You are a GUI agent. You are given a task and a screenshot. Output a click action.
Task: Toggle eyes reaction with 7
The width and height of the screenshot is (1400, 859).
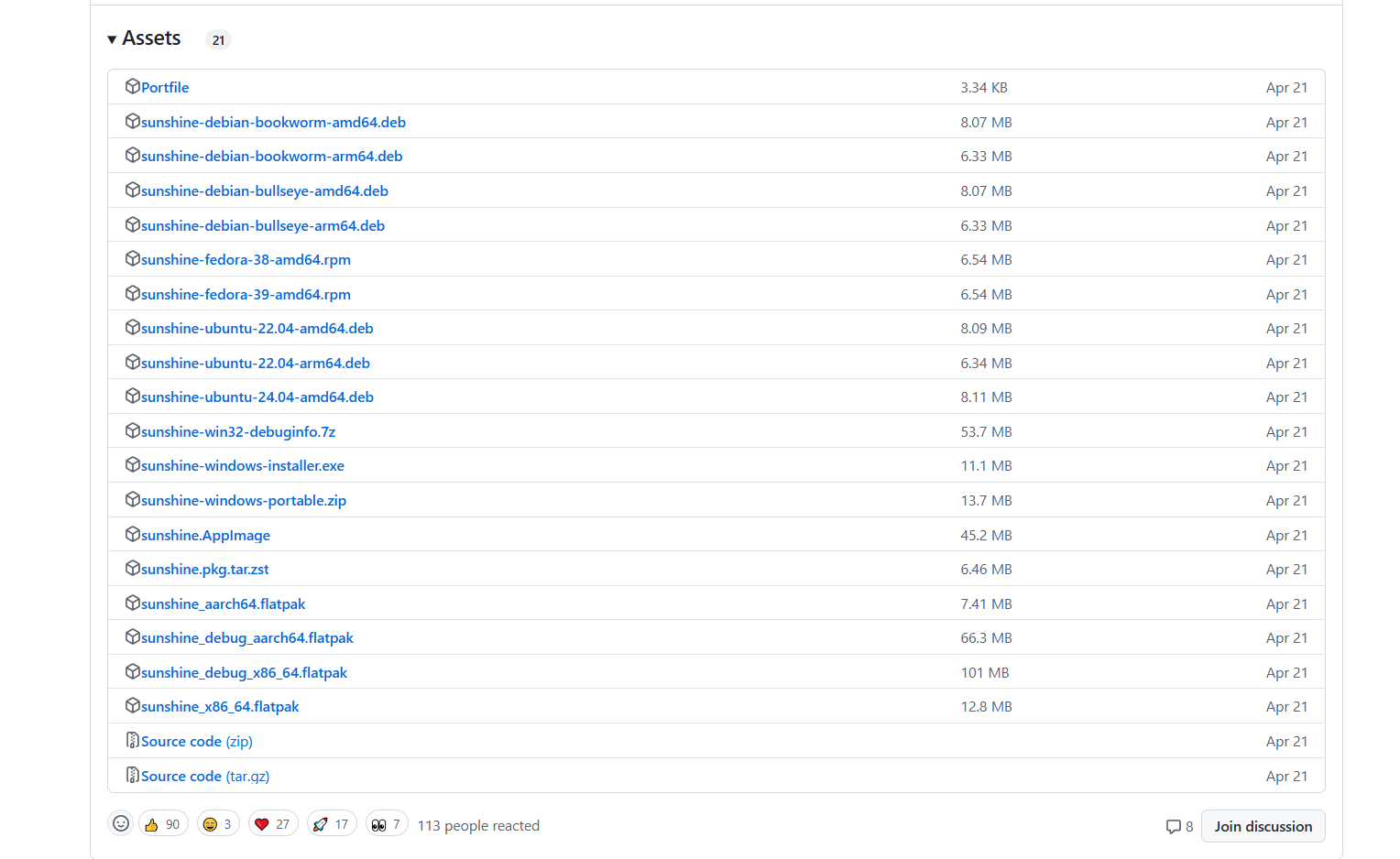pos(387,823)
